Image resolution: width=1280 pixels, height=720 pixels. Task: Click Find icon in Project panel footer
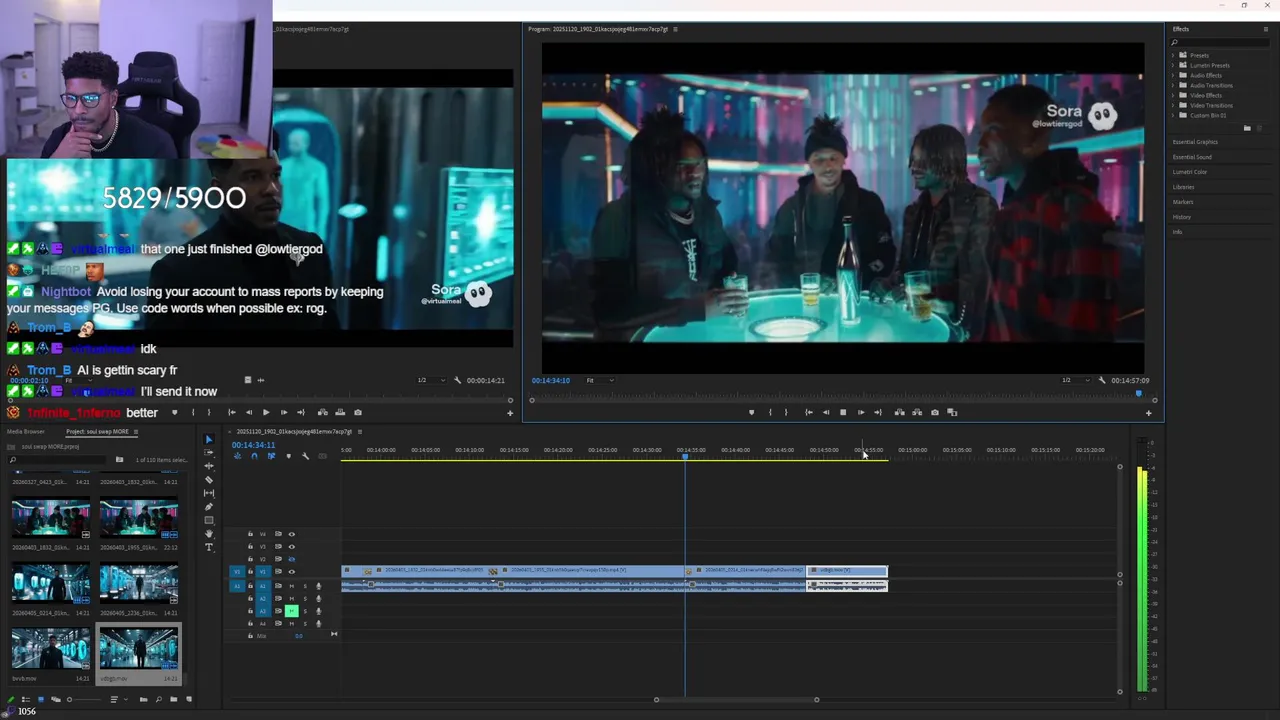[159, 699]
